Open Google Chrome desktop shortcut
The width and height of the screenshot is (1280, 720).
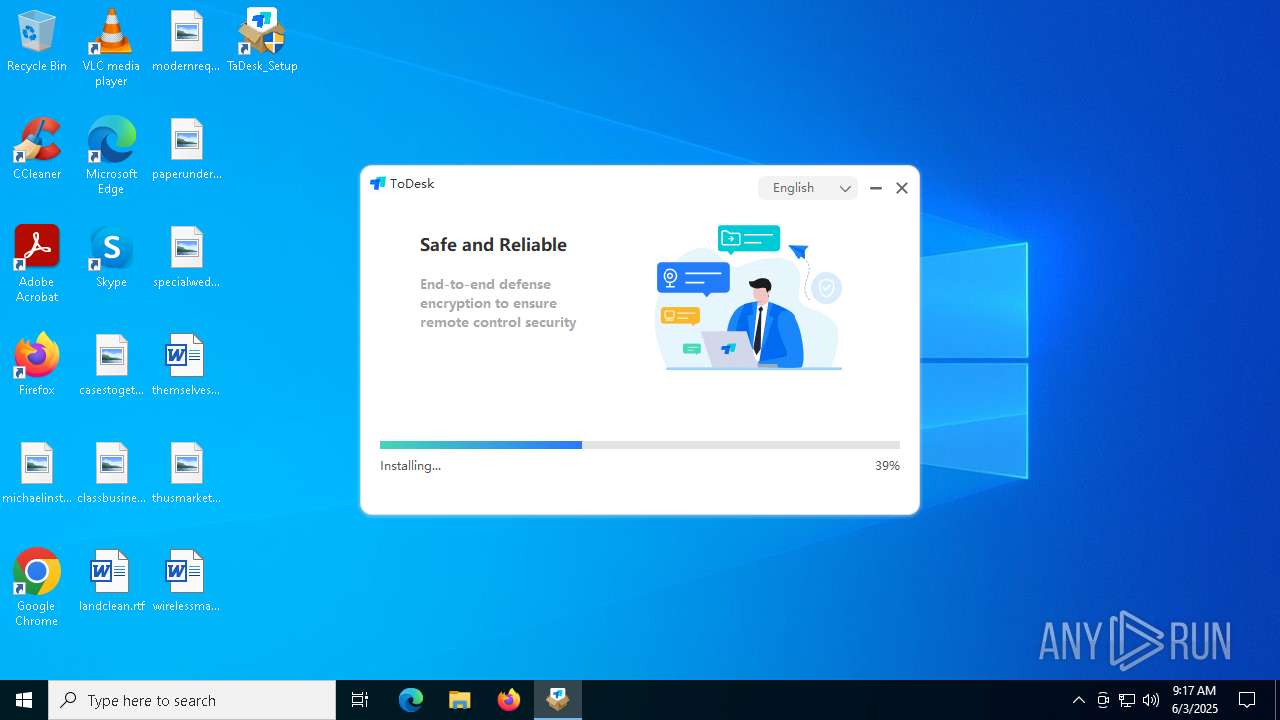37,588
